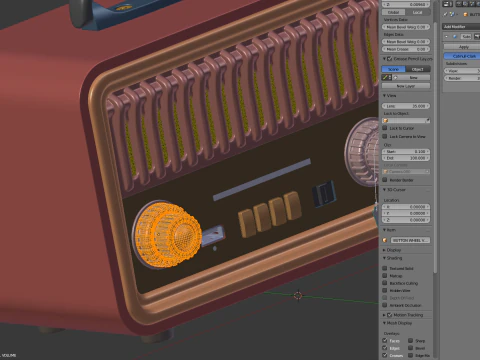Switch grease pencil source to Scene

coord(394,69)
